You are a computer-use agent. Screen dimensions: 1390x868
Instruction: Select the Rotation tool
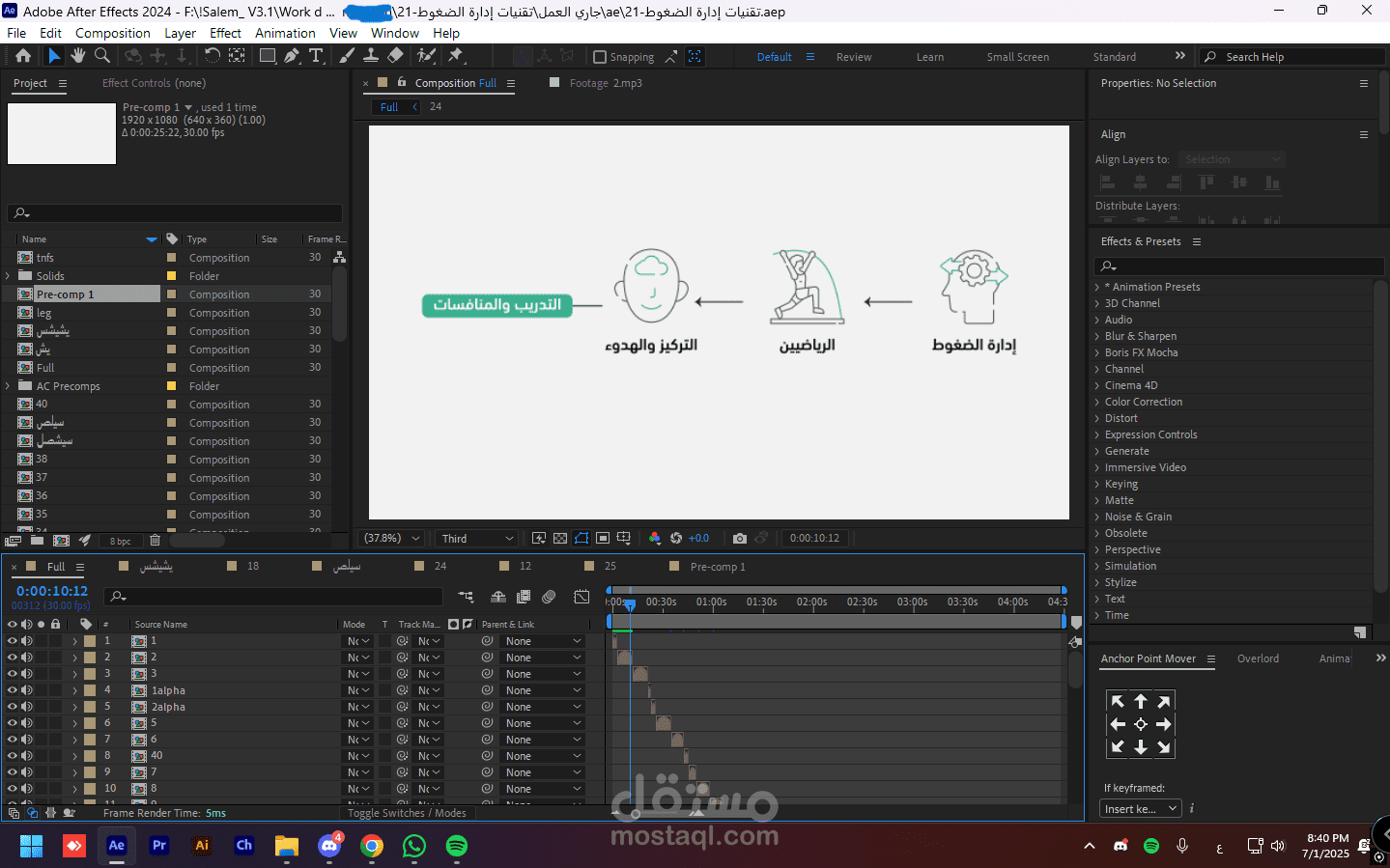(x=213, y=56)
